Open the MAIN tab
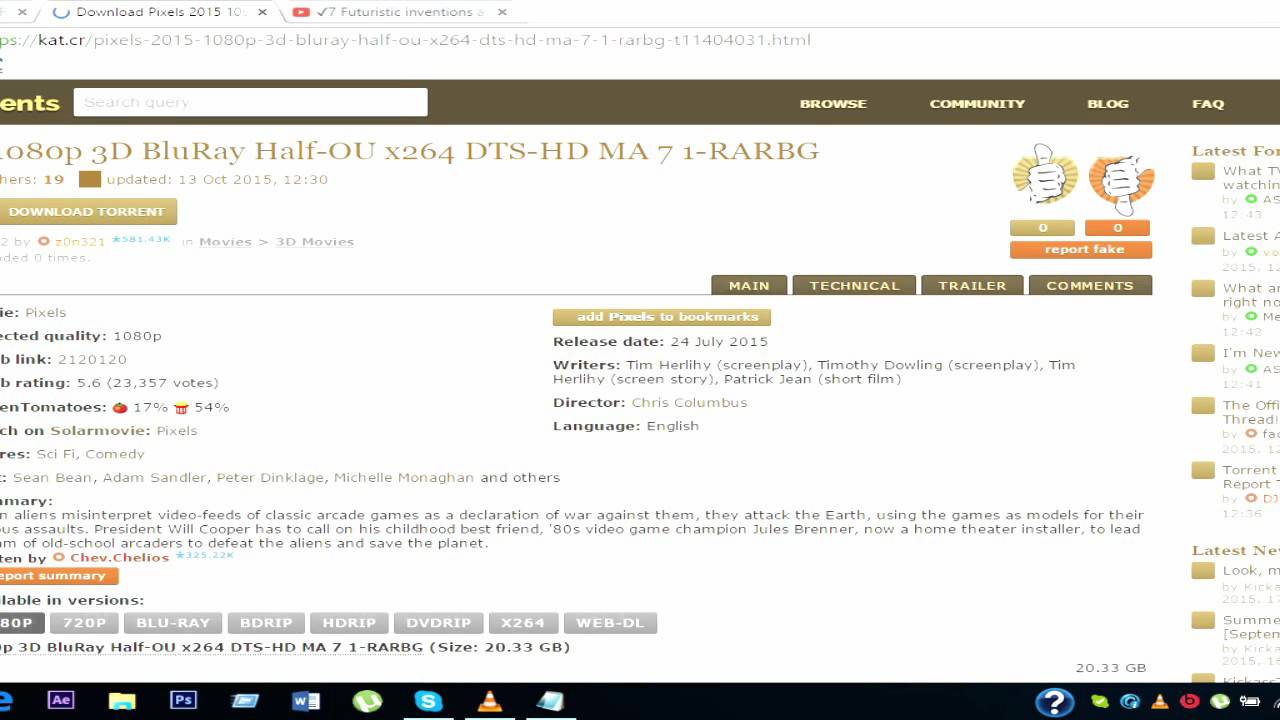The height and width of the screenshot is (720, 1280). tap(749, 285)
